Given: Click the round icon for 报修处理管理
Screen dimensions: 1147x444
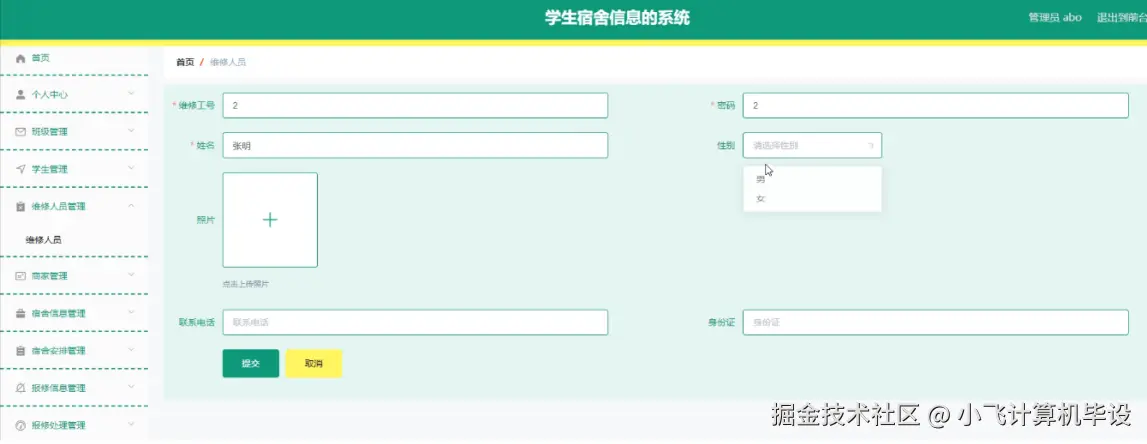Looking at the screenshot, I should (x=20, y=425).
